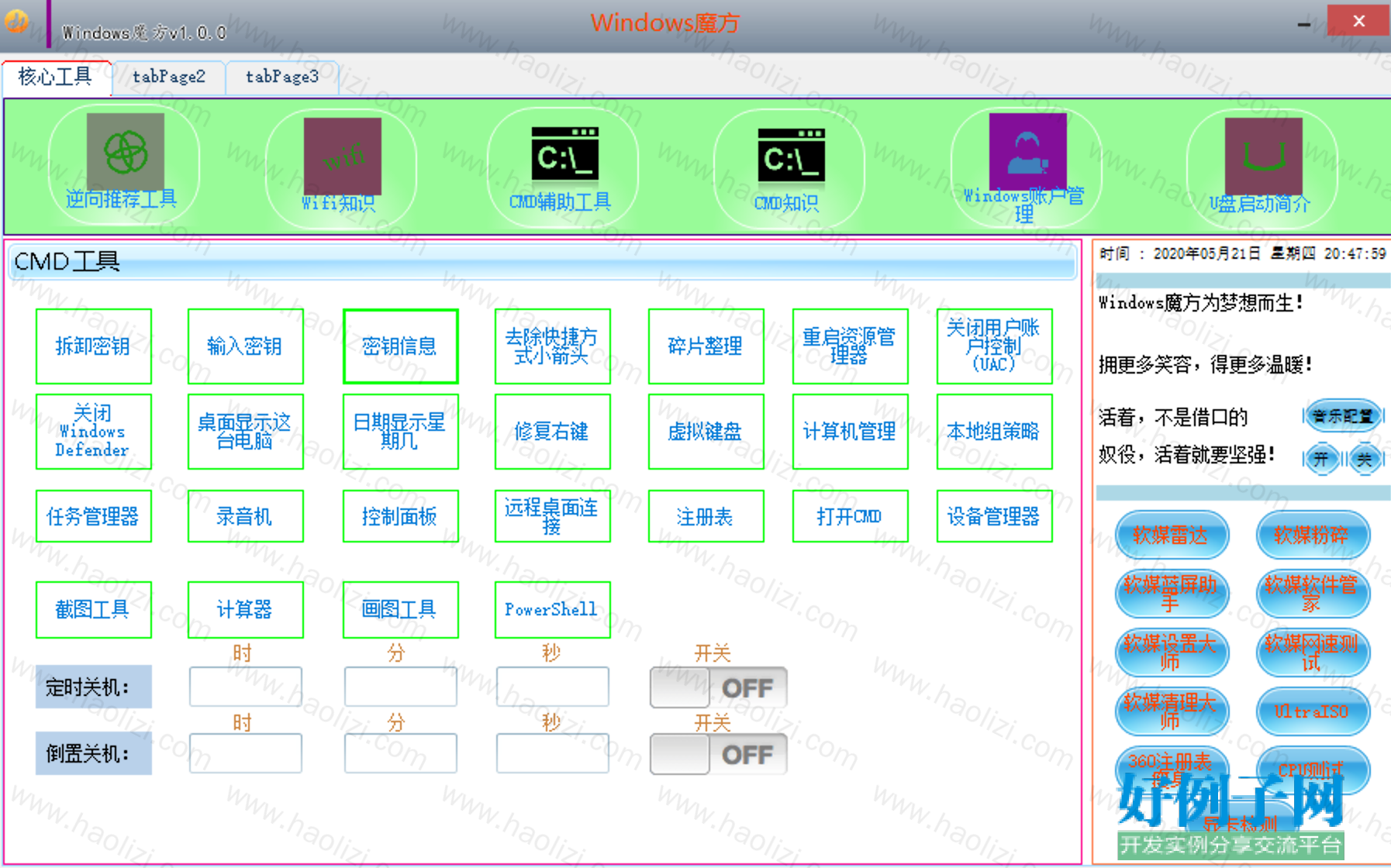Turn music off with the 关 button
Image resolution: width=1391 pixels, height=868 pixels.
click(1364, 459)
